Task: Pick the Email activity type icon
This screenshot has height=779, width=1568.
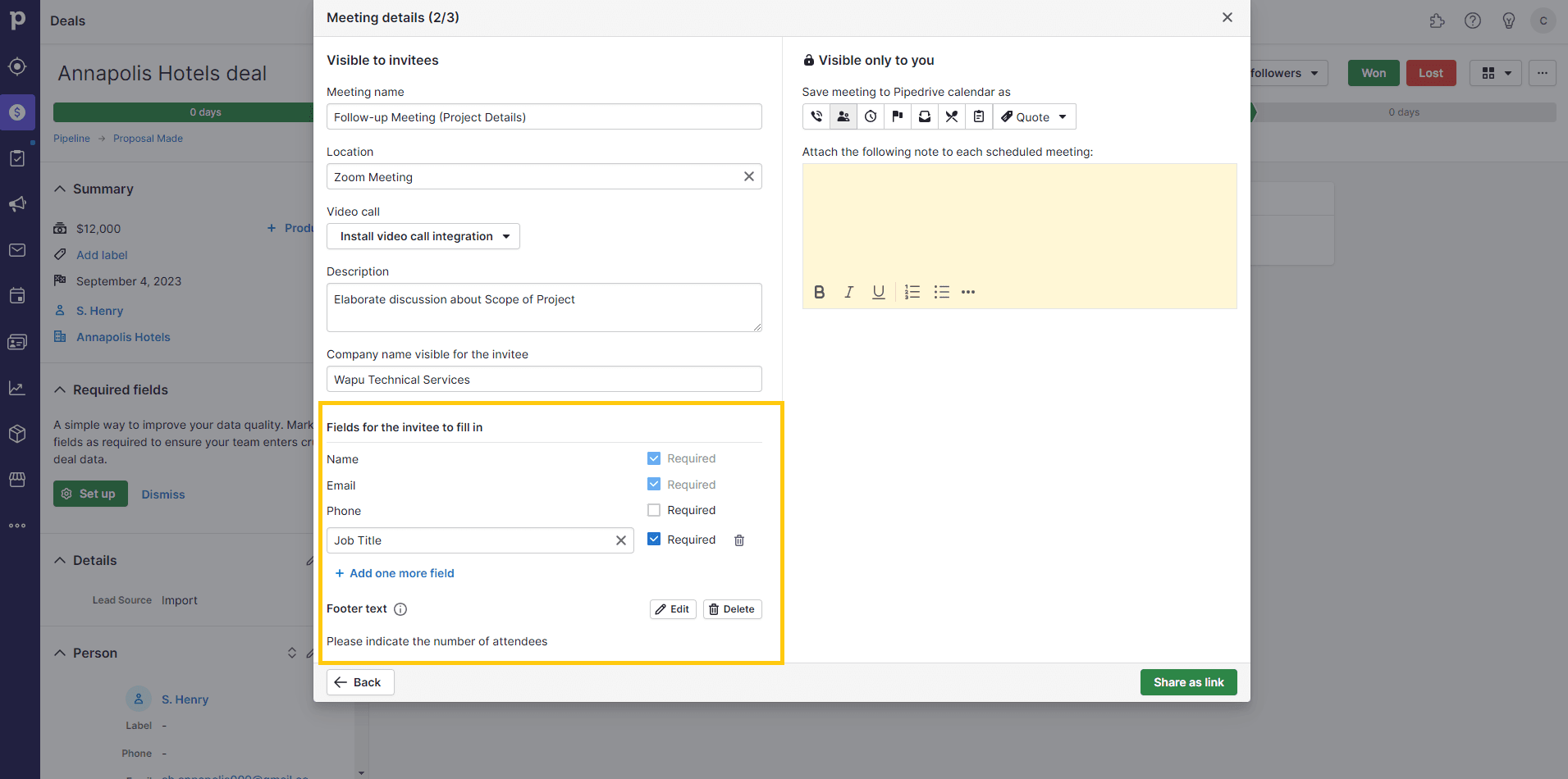Action: (x=925, y=116)
